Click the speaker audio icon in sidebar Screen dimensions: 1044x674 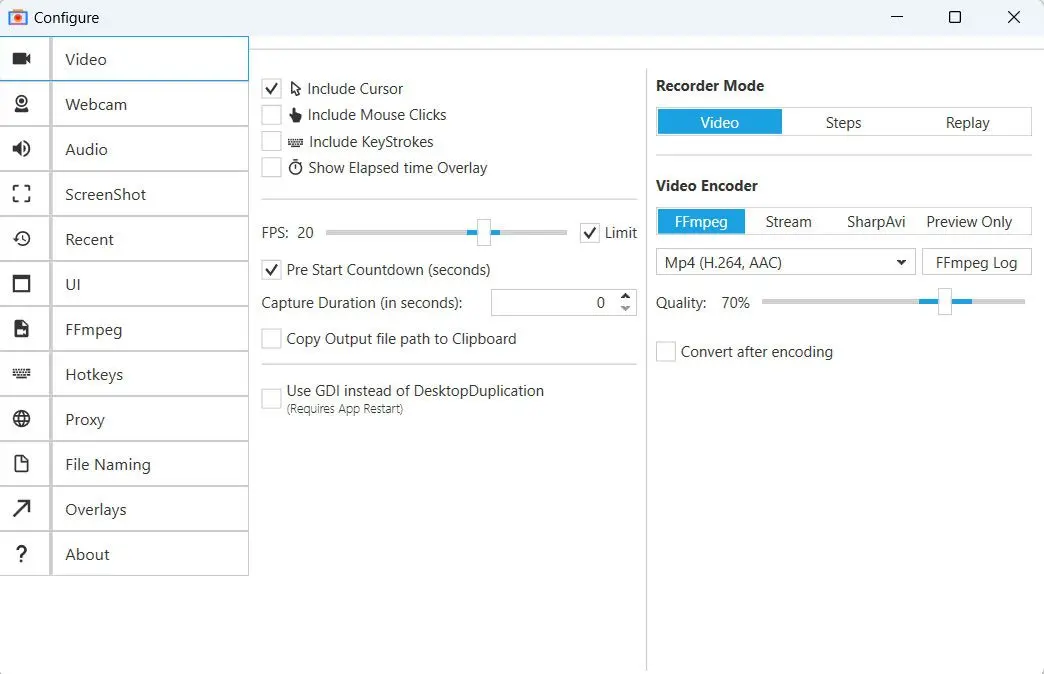[x=22, y=149]
